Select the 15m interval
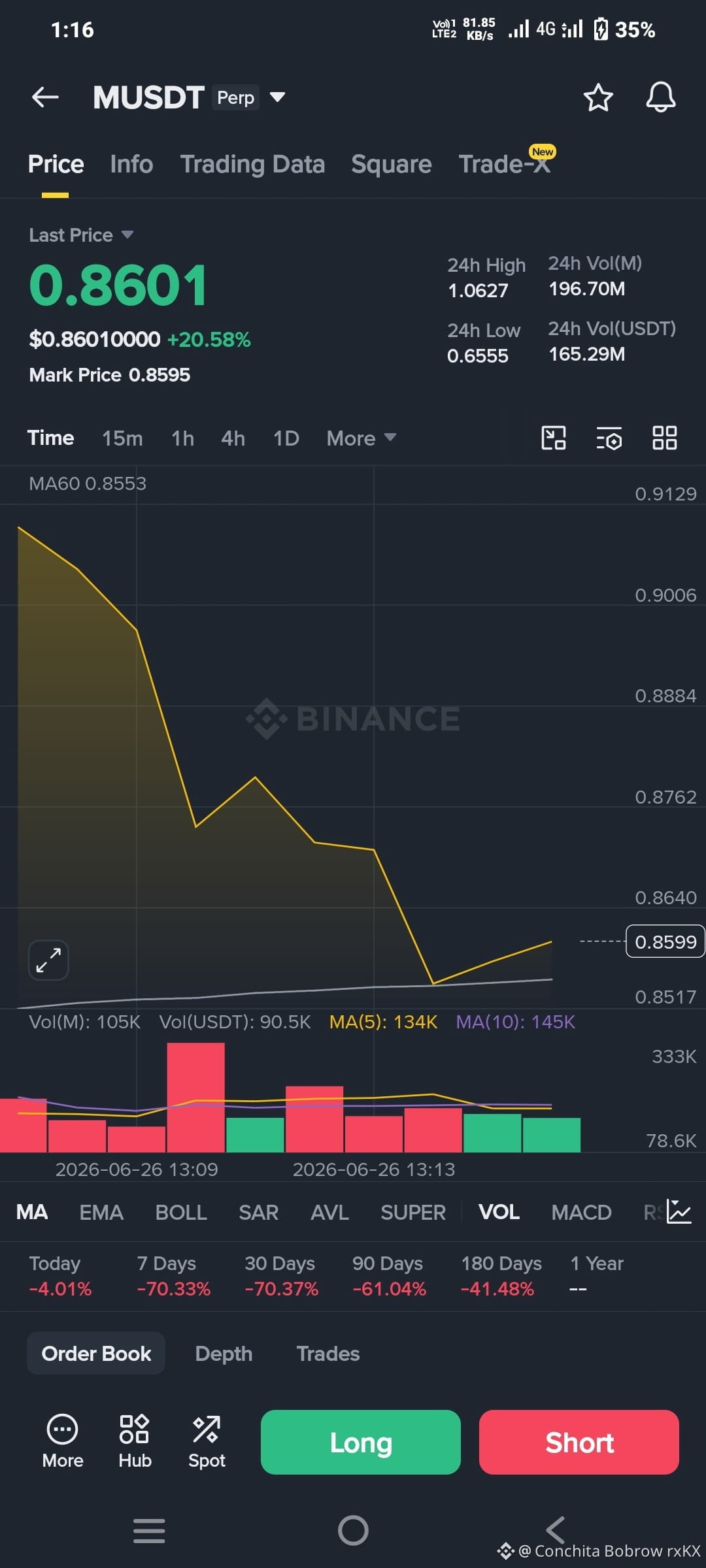Screen dimensions: 706x1568 pyautogui.click(x=122, y=438)
